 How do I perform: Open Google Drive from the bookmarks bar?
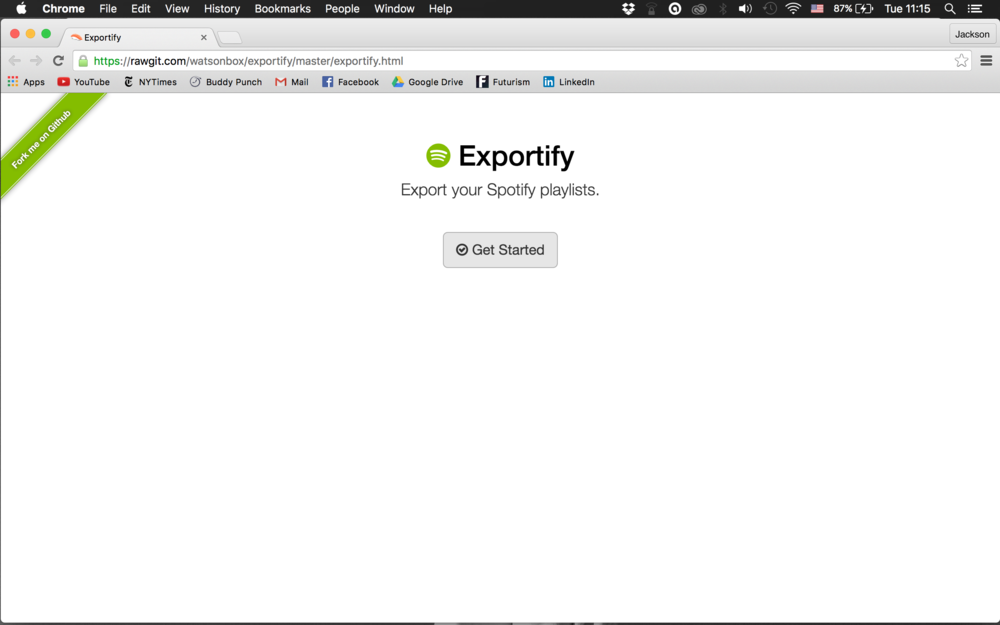427,81
